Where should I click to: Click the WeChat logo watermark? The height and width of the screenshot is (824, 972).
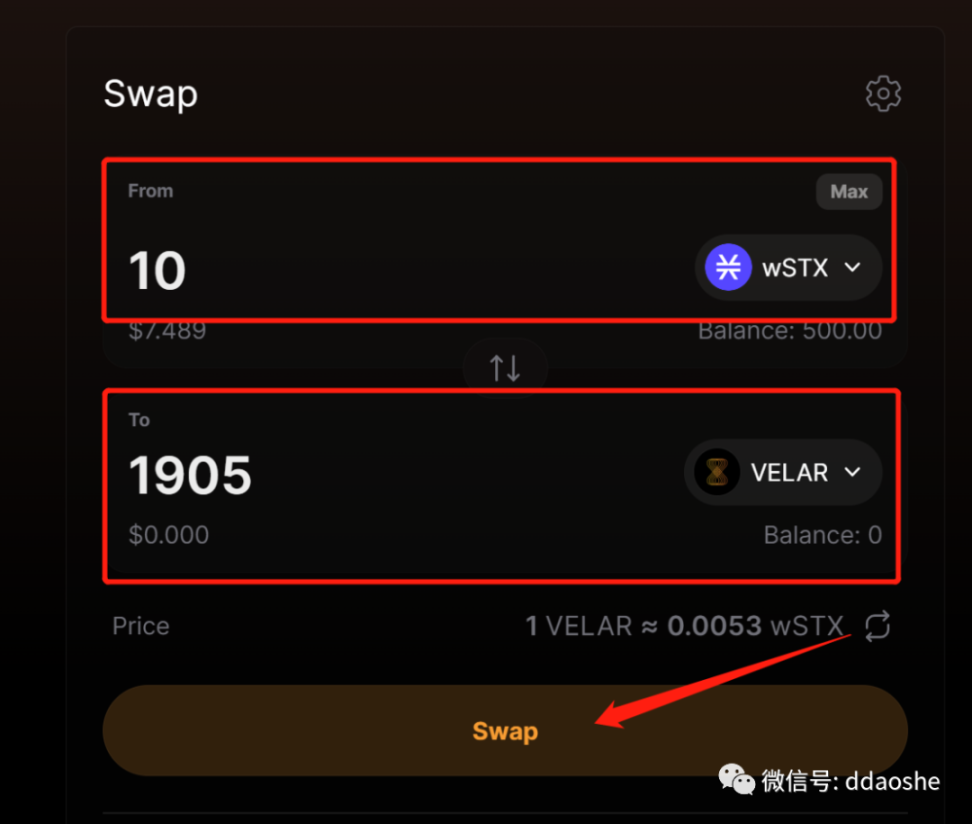point(737,779)
